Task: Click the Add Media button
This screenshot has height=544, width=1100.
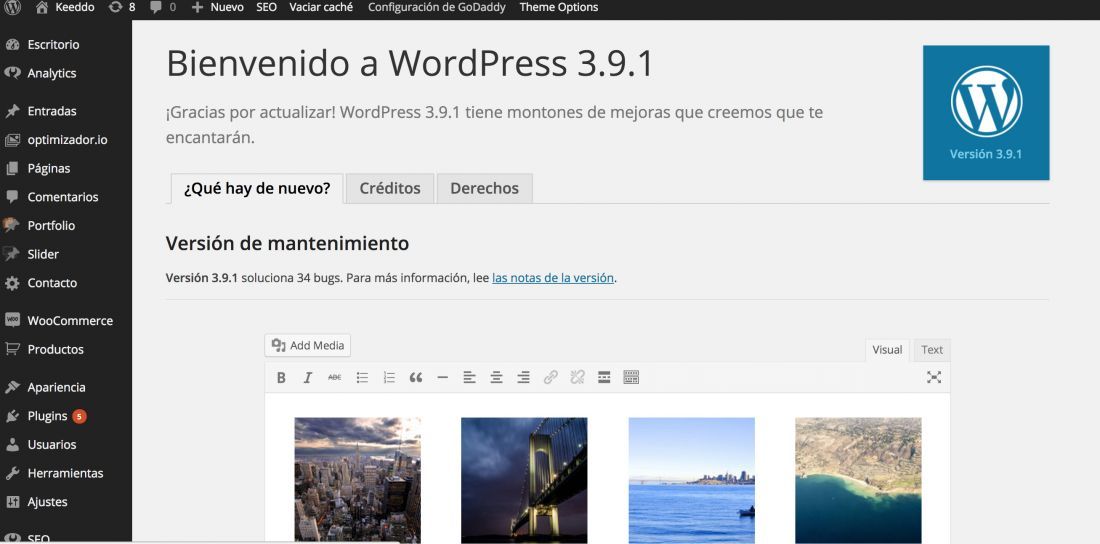Action: tap(307, 345)
